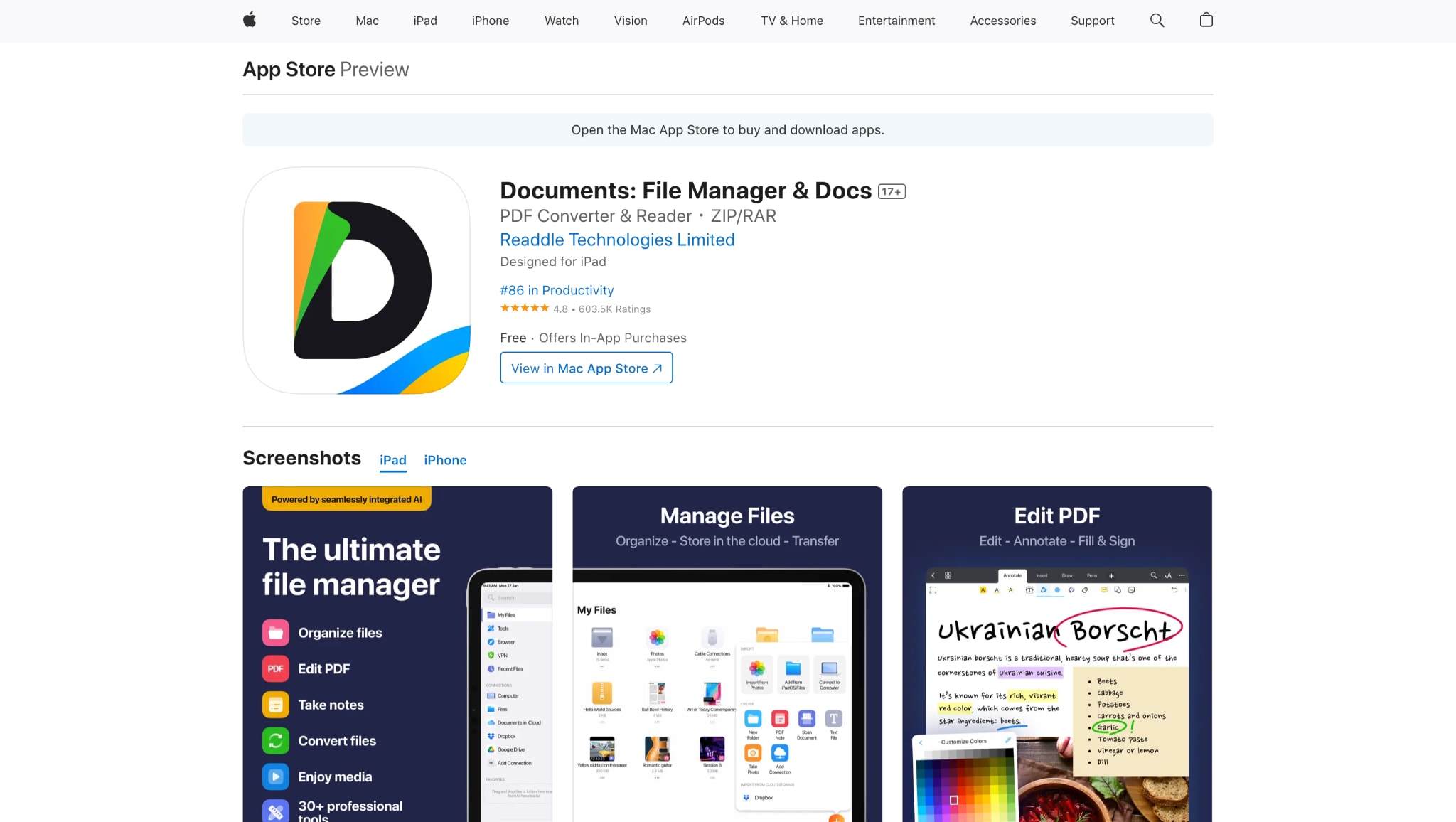This screenshot has height=822, width=1456.
Task: Open the Accessories menu item
Action: [x=1003, y=21]
